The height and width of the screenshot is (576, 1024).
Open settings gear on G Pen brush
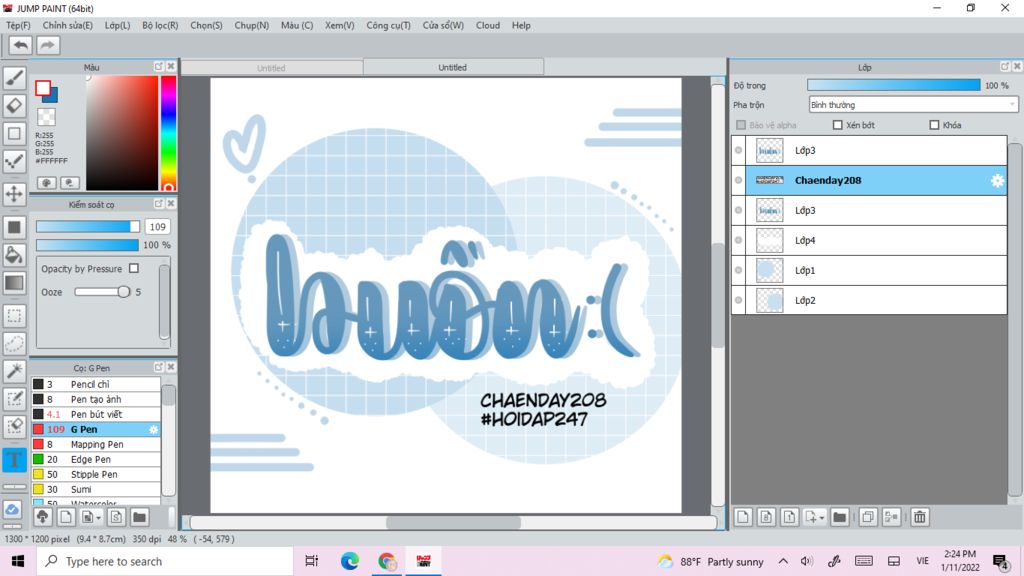point(153,429)
